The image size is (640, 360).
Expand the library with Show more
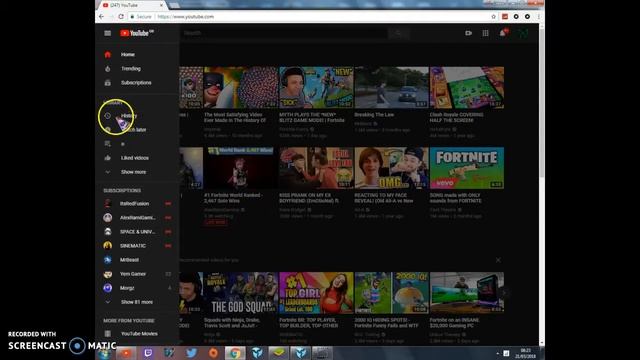(133, 172)
